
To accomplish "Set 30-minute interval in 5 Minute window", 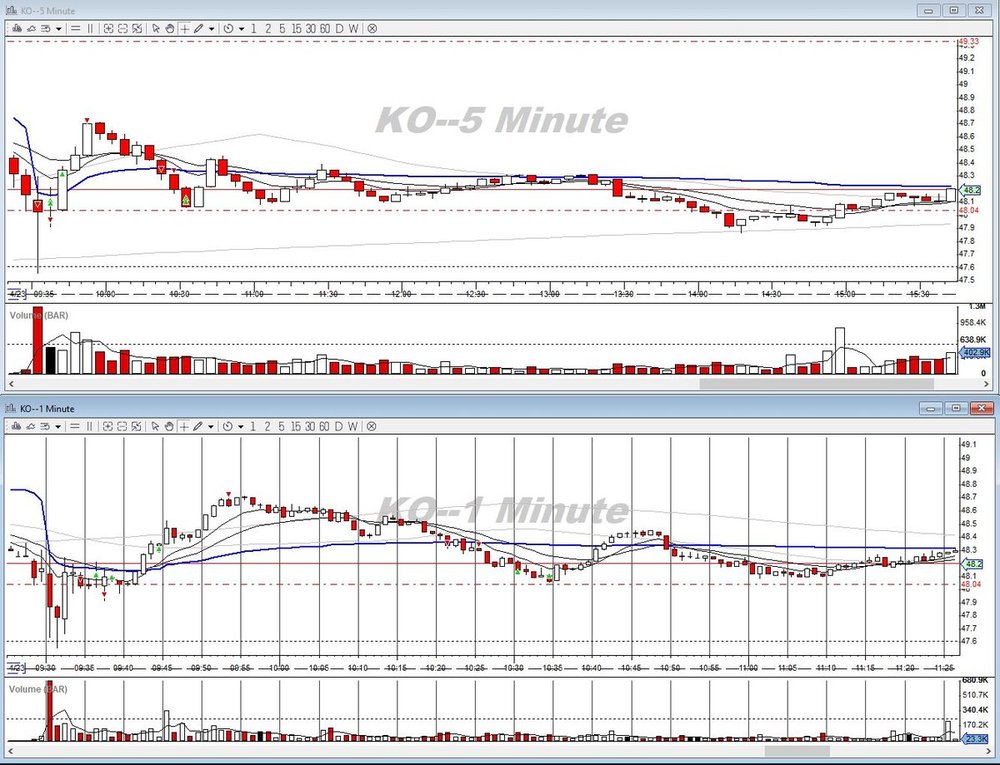I will (x=311, y=29).
